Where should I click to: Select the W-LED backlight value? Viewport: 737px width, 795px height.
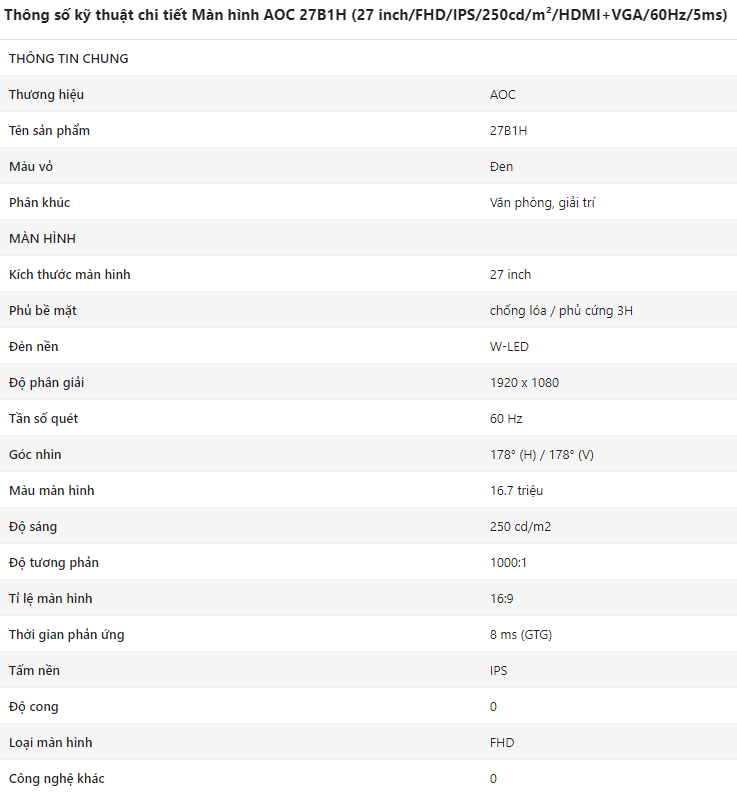click(509, 346)
